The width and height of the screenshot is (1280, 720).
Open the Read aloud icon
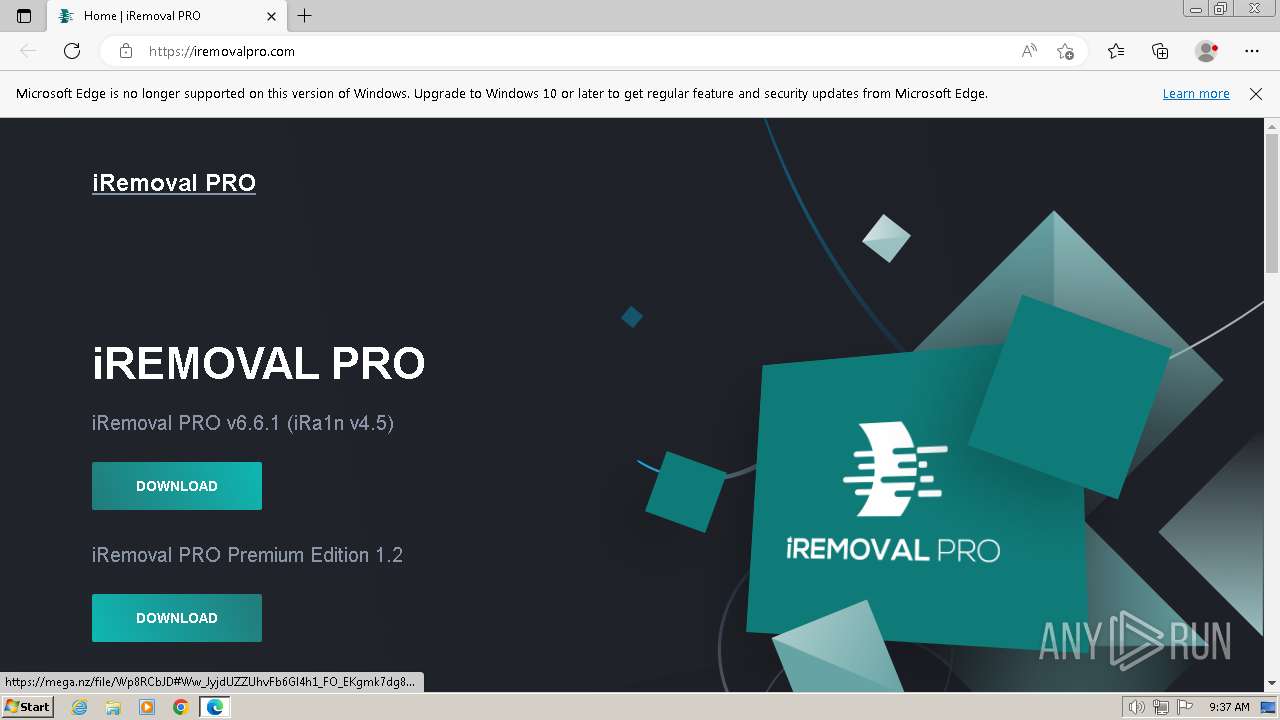point(1029,51)
